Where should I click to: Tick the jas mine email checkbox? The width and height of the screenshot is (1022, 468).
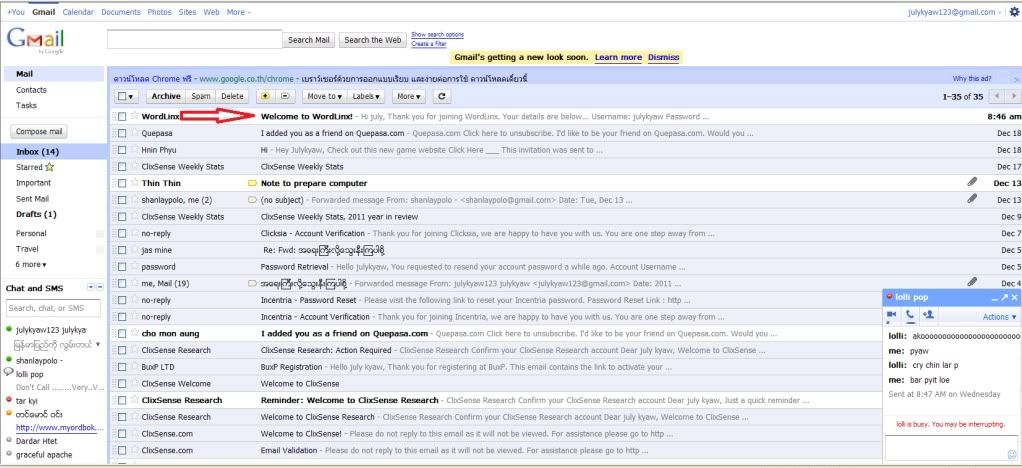(x=122, y=250)
